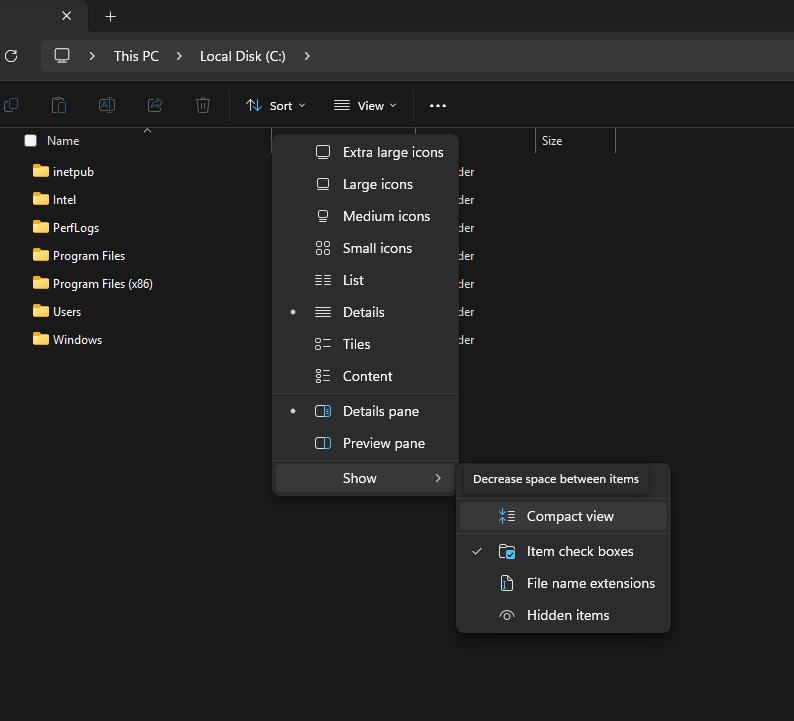Viewport: 794px width, 721px height.
Task: Click the Share toolbar icon
Action: (155, 105)
